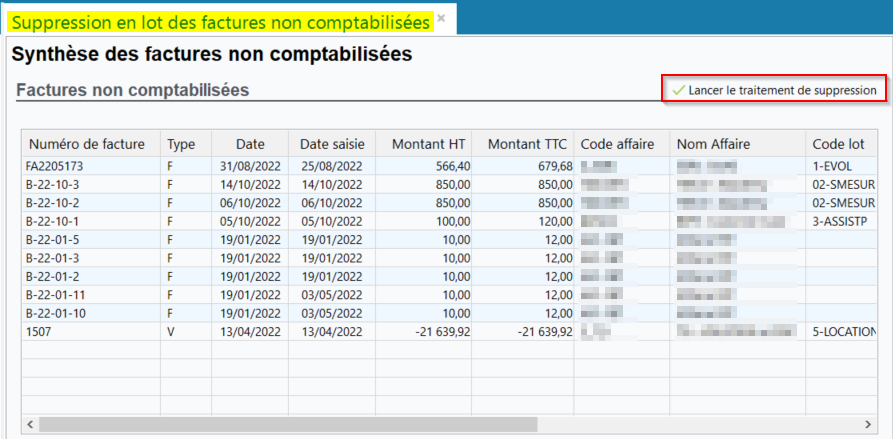Click the Type column header
This screenshot has height=439, width=893.
point(181,144)
